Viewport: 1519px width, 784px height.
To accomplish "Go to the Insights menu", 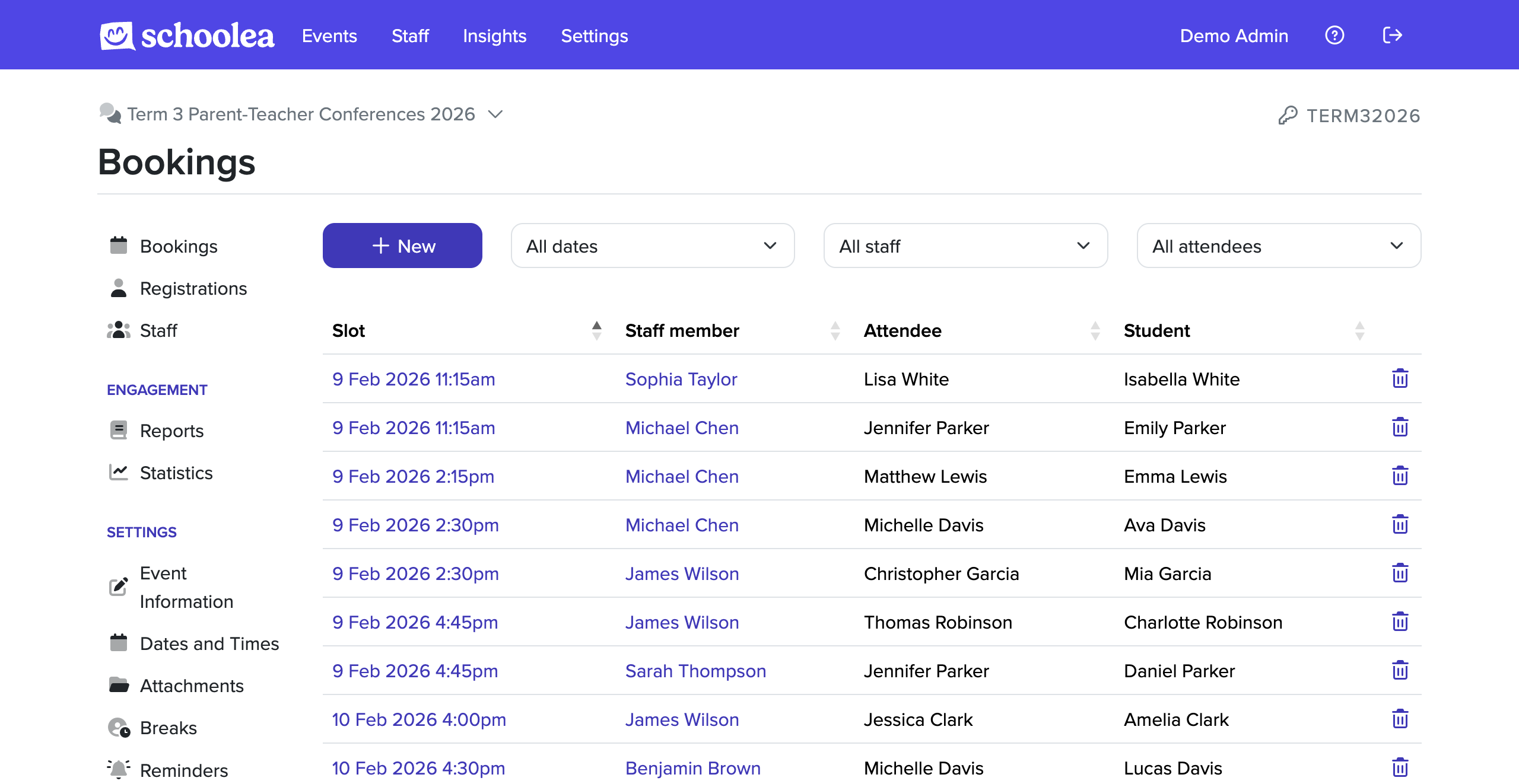I will (x=494, y=36).
